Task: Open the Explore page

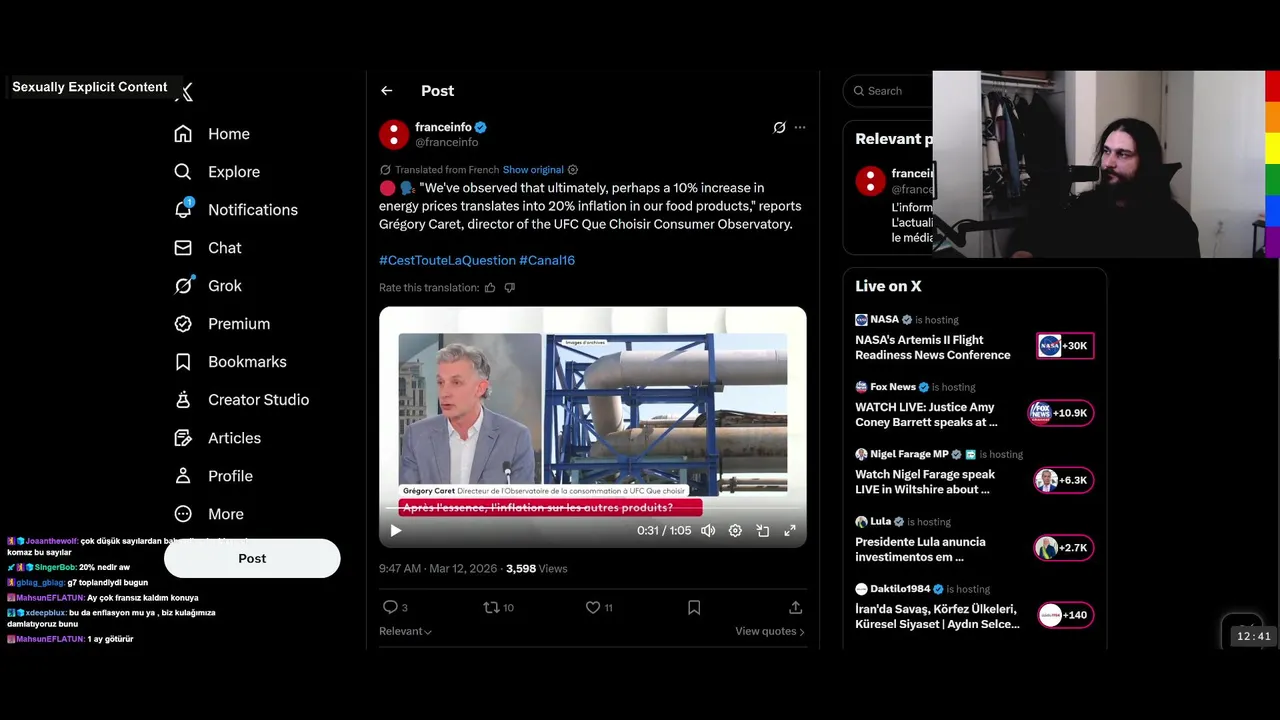Action: pyautogui.click(x=217, y=172)
